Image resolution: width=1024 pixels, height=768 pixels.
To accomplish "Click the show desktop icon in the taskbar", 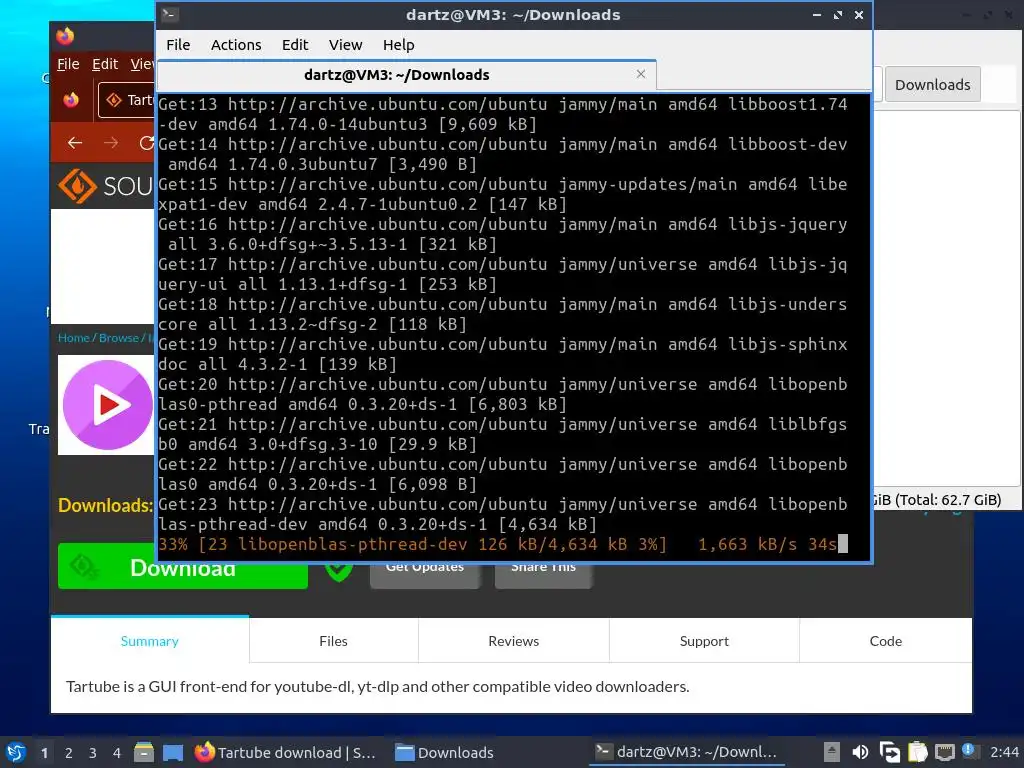I will pos(173,752).
